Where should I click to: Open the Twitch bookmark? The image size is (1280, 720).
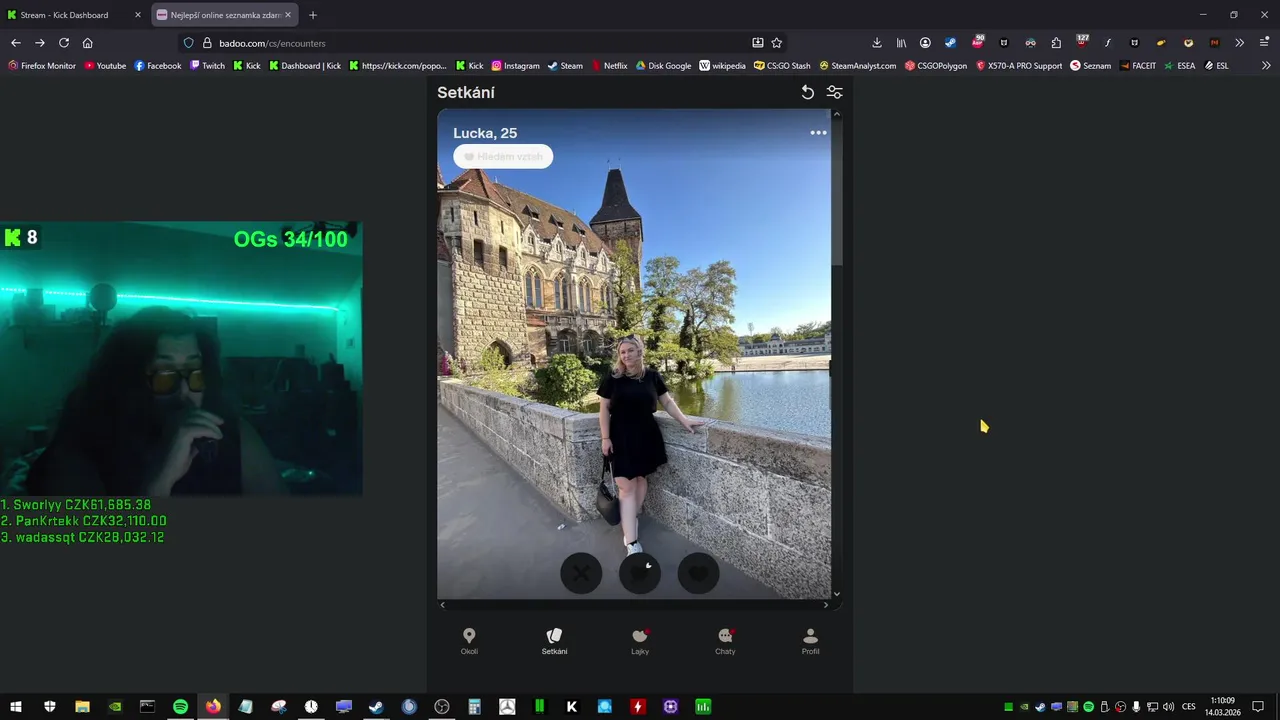tap(207, 66)
